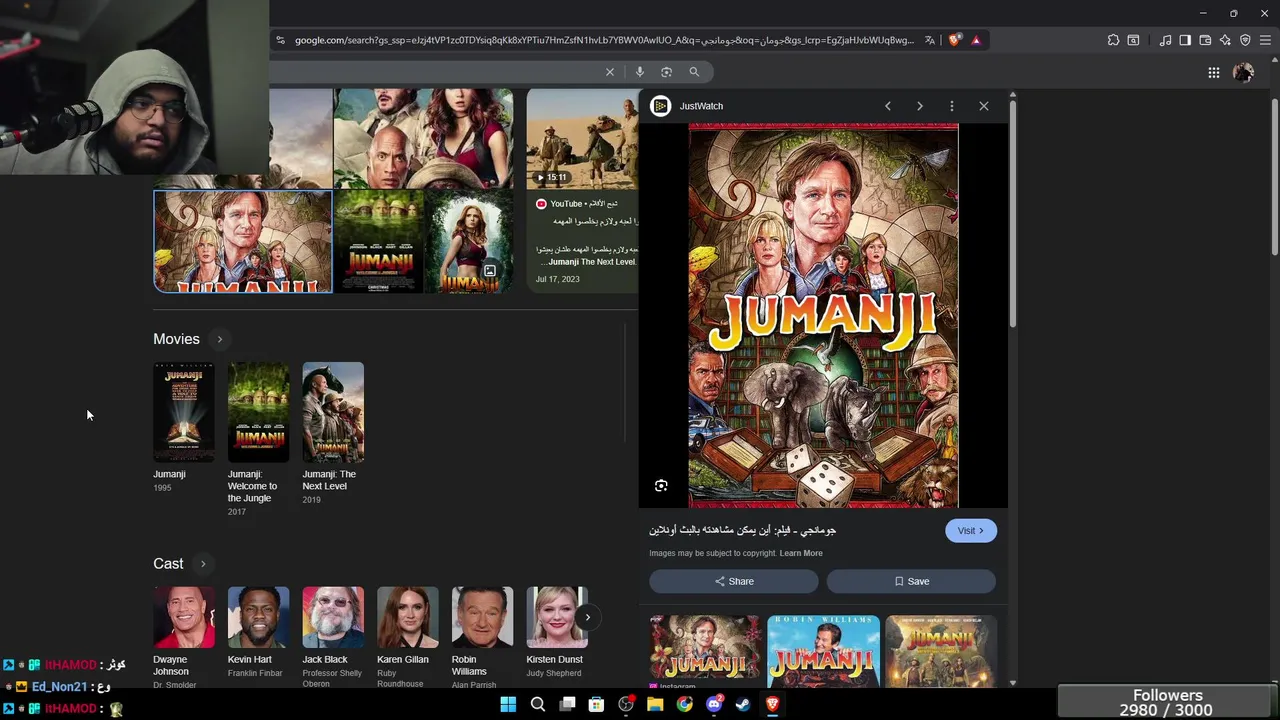Click the Arabic JustWatch result title
Viewport: 1280px width, 720px height.
click(742, 530)
